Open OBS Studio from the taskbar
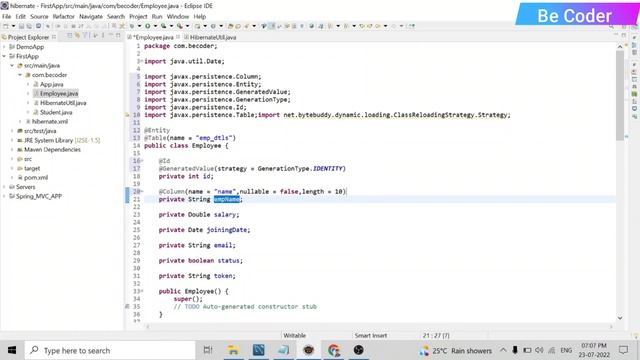Screen dimensions: 640x360 pos(358,350)
